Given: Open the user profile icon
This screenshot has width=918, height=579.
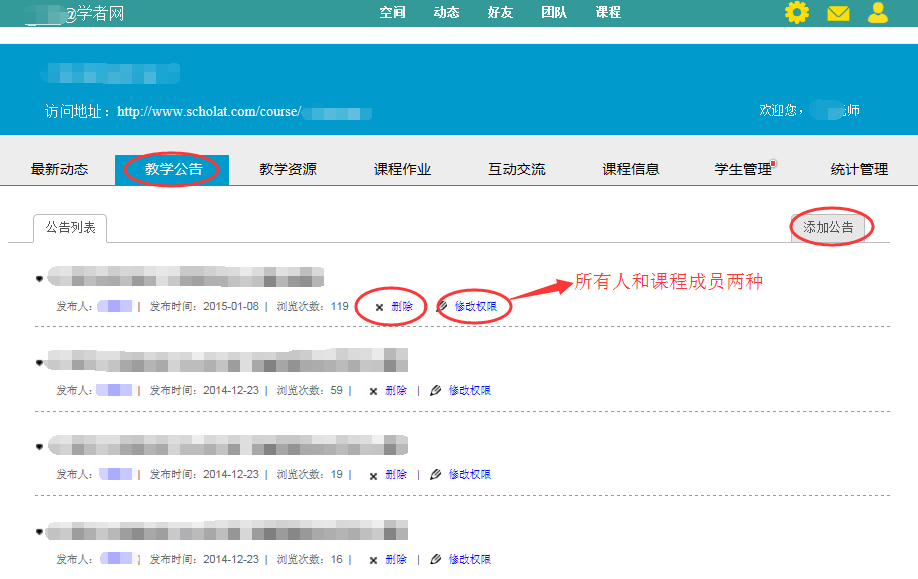Looking at the screenshot, I should (x=878, y=13).
